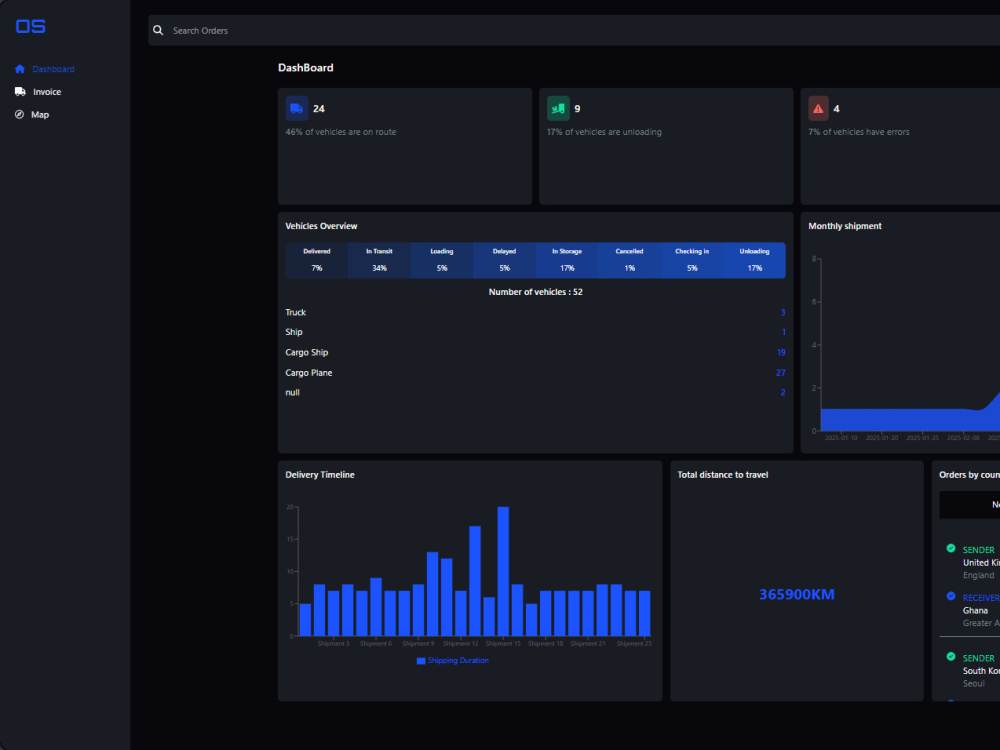Click the green unloading vehicles icon

coord(558,108)
